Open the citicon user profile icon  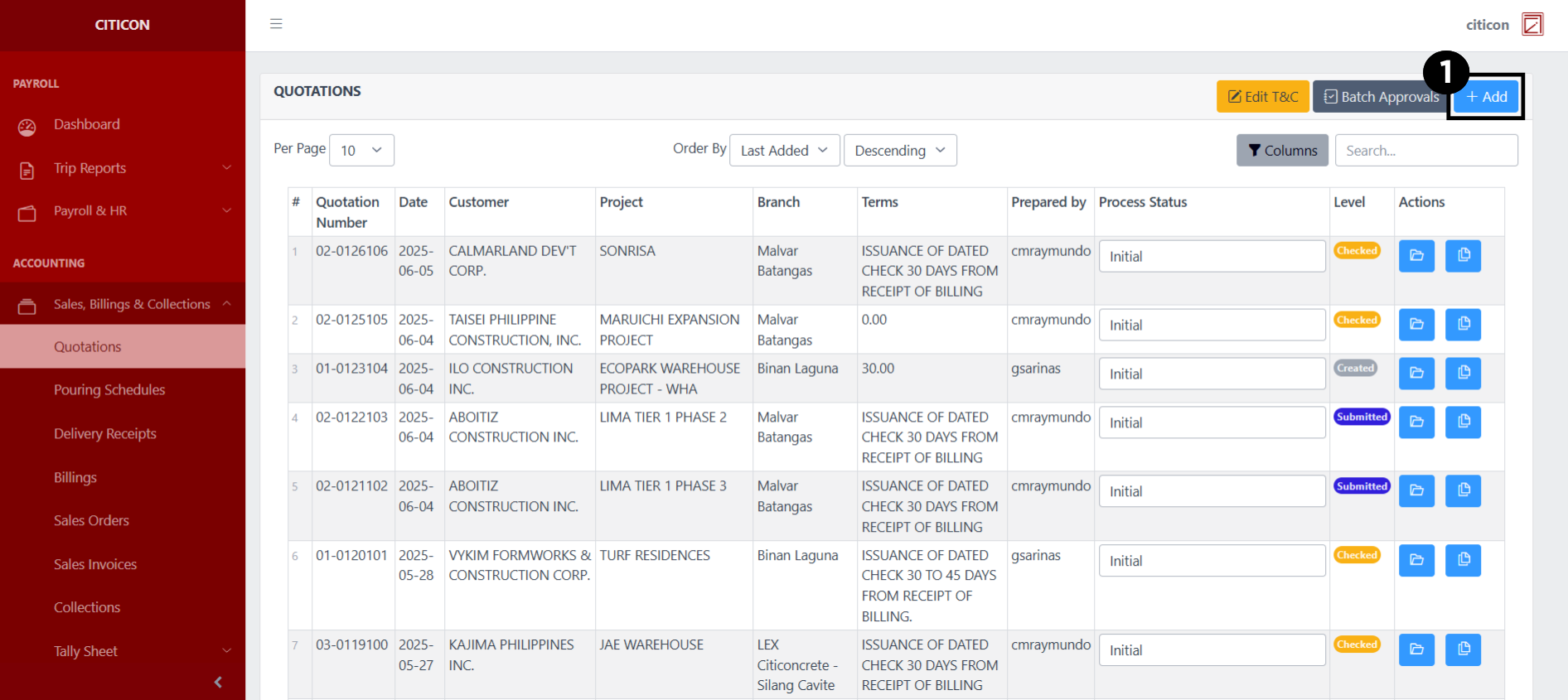click(1532, 25)
